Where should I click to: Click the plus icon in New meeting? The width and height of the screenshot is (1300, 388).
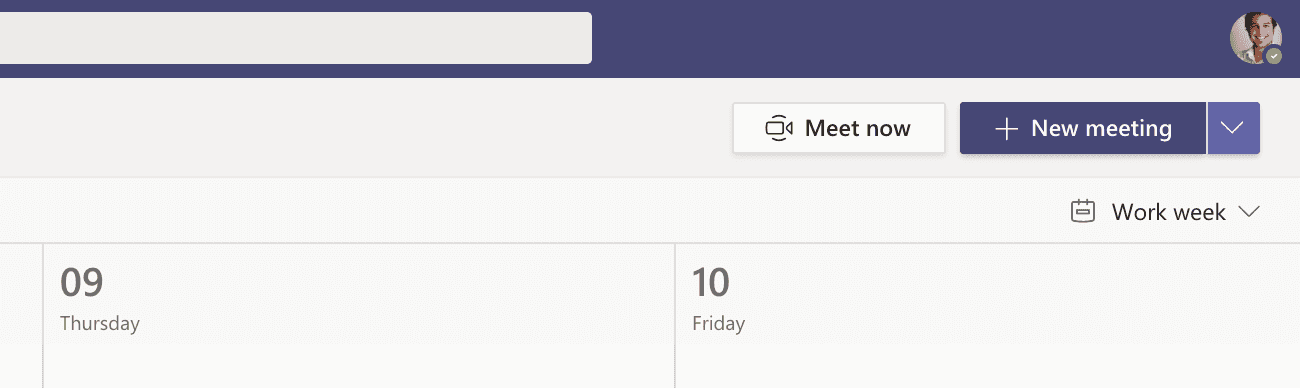point(1006,129)
